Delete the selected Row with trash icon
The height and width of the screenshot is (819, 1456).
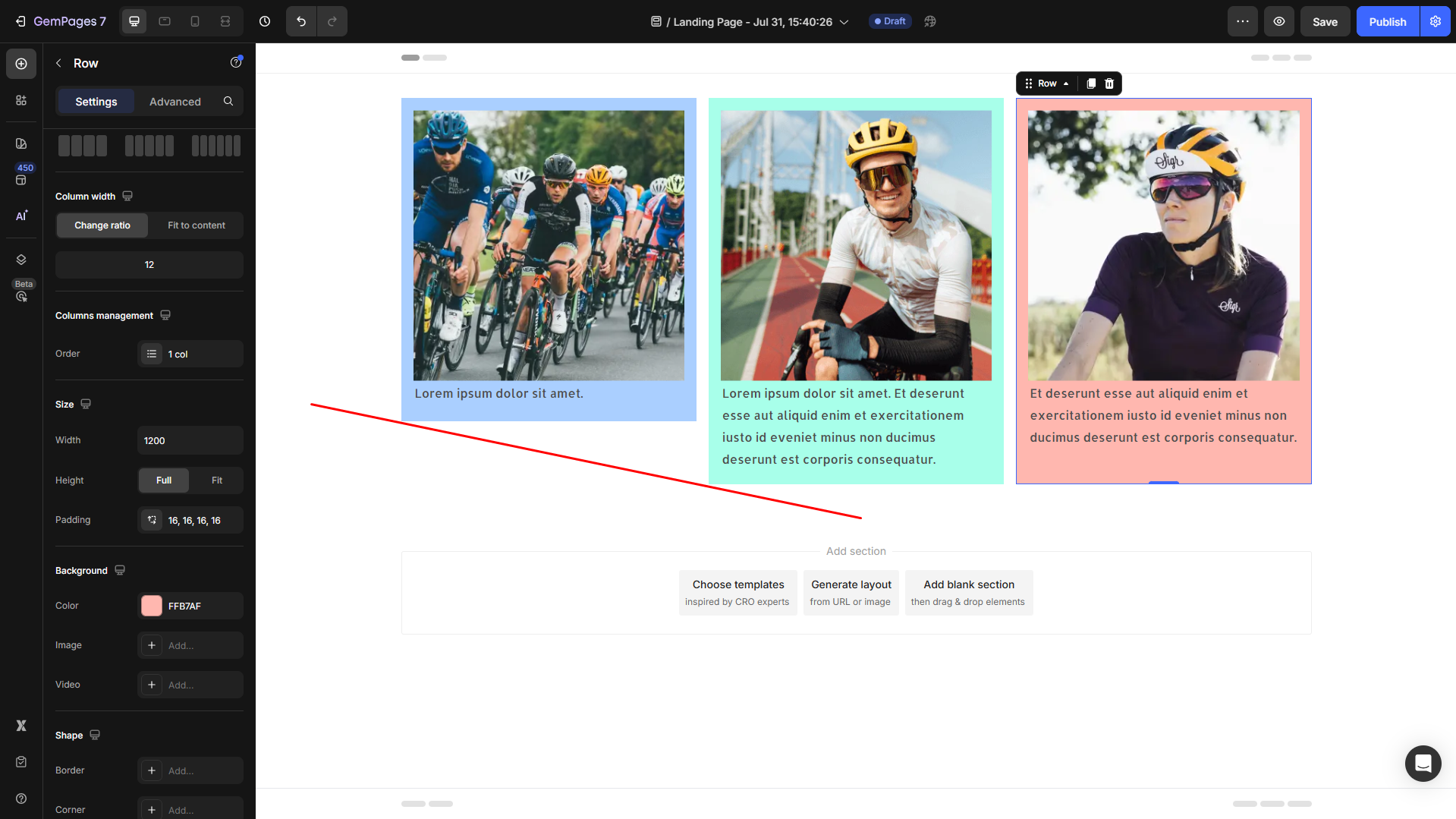click(x=1109, y=83)
